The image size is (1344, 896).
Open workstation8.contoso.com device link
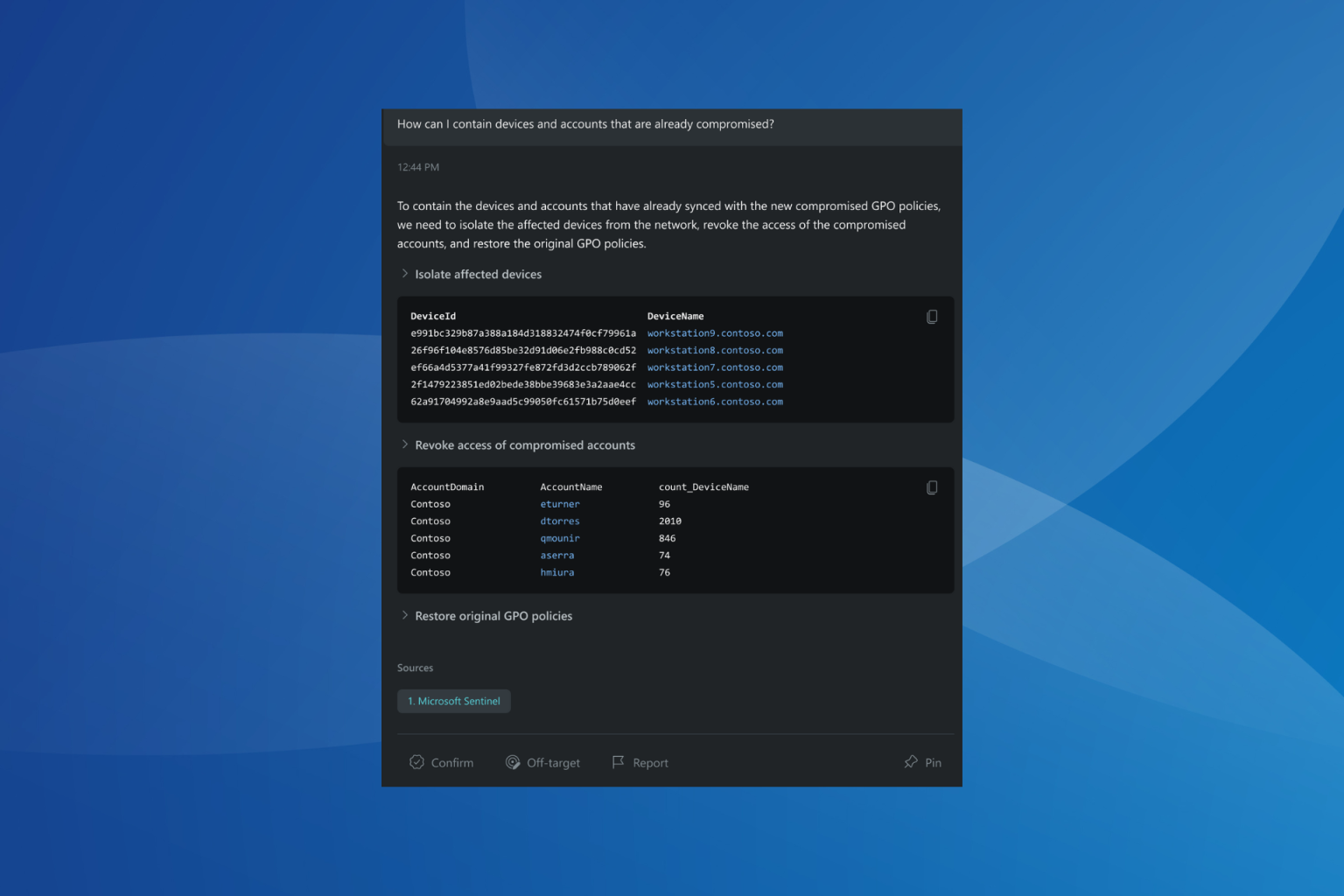click(715, 351)
